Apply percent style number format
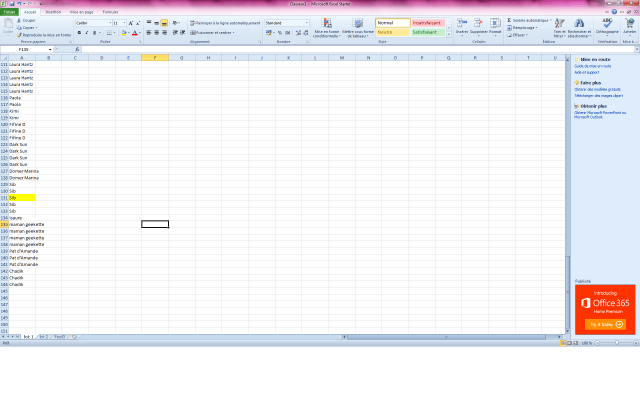 (280, 33)
